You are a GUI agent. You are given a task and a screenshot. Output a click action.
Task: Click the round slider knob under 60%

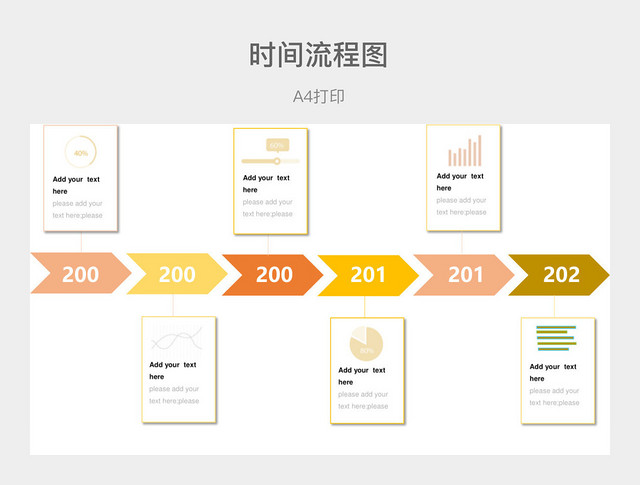coord(277,161)
